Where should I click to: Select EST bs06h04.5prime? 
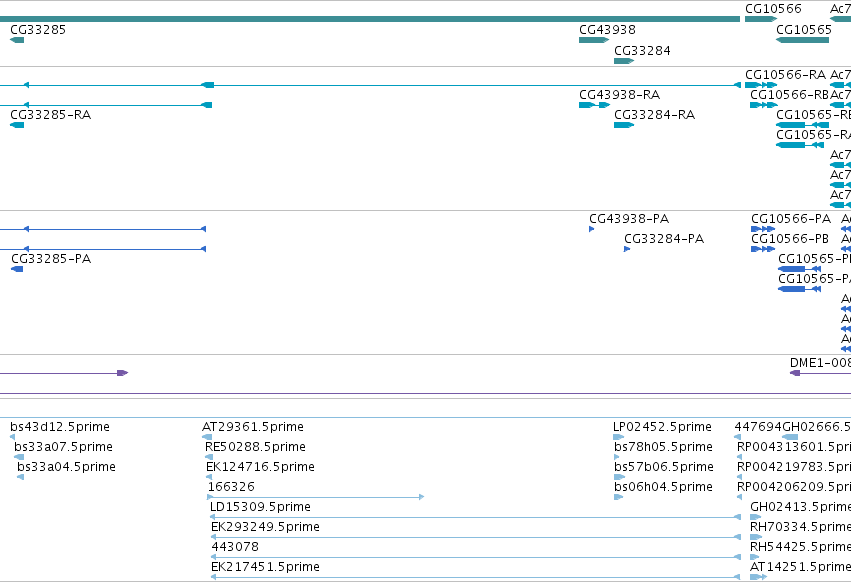click(618, 497)
